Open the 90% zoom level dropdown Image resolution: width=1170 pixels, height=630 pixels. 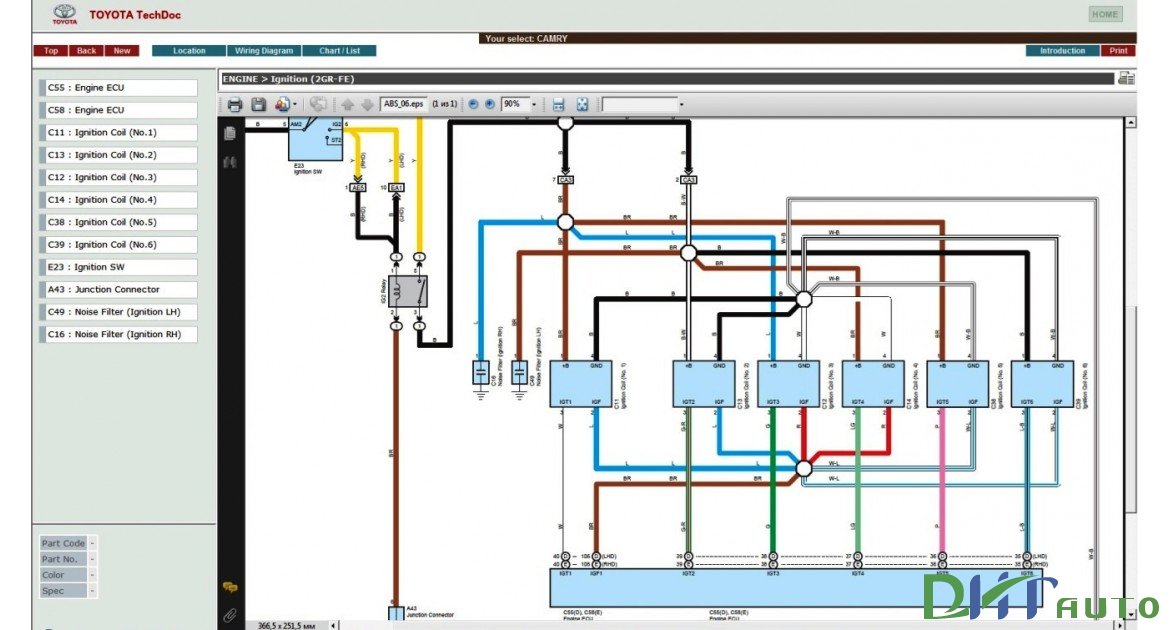pyautogui.click(x=534, y=105)
